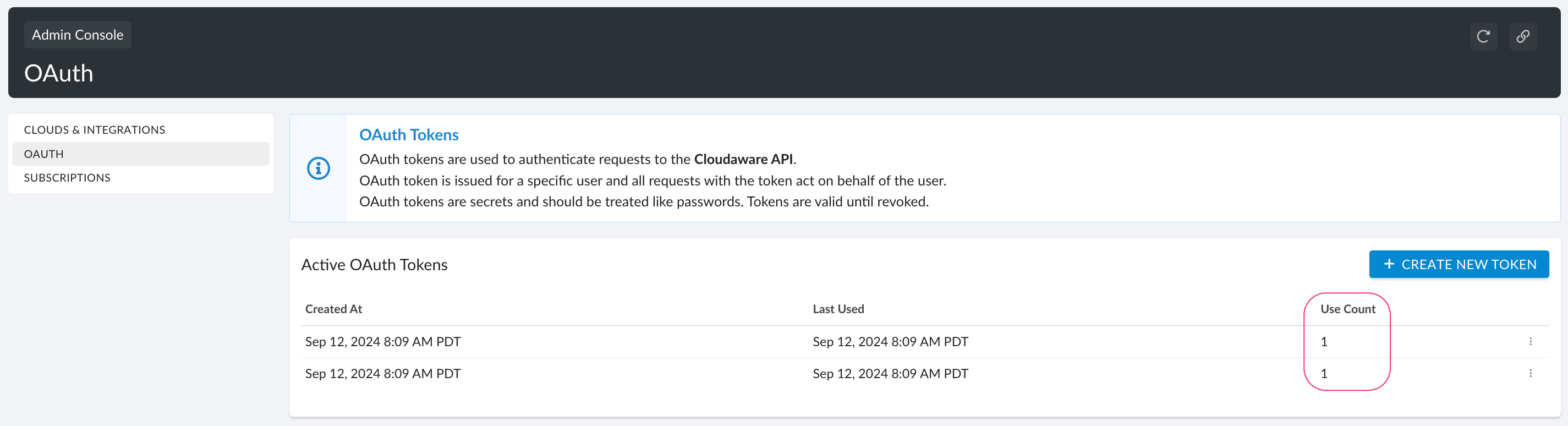
Task: Click the Active OAuth Tokens heading
Action: [374, 264]
